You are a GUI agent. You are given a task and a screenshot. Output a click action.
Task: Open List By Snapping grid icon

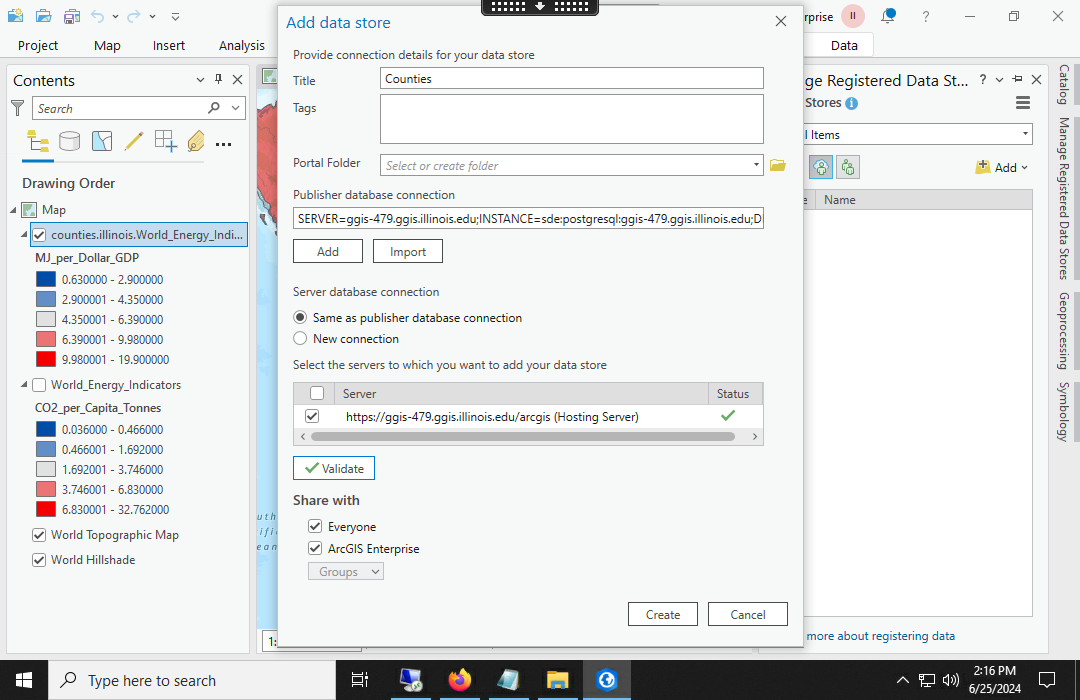point(165,141)
